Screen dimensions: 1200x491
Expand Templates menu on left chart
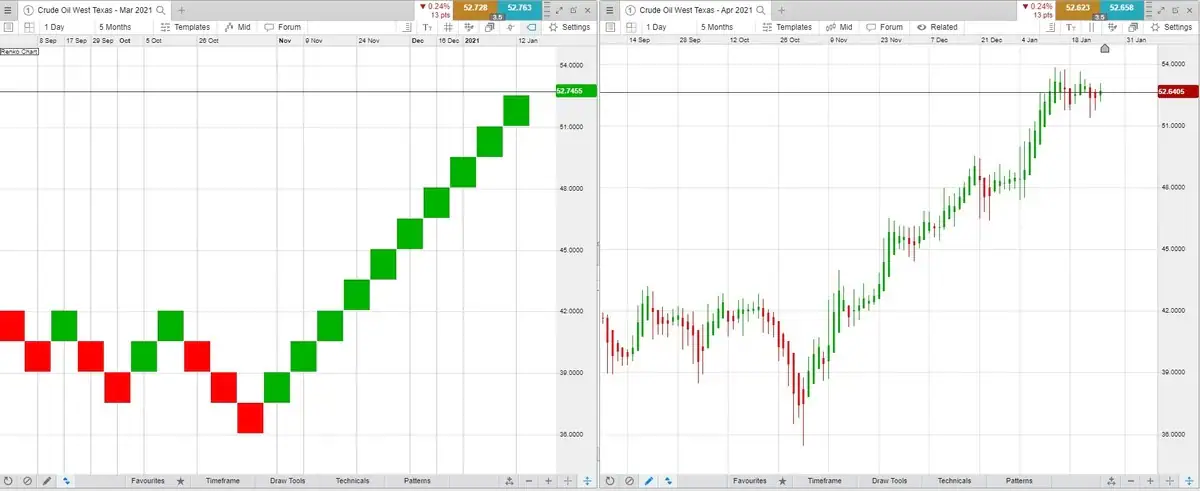(185, 27)
